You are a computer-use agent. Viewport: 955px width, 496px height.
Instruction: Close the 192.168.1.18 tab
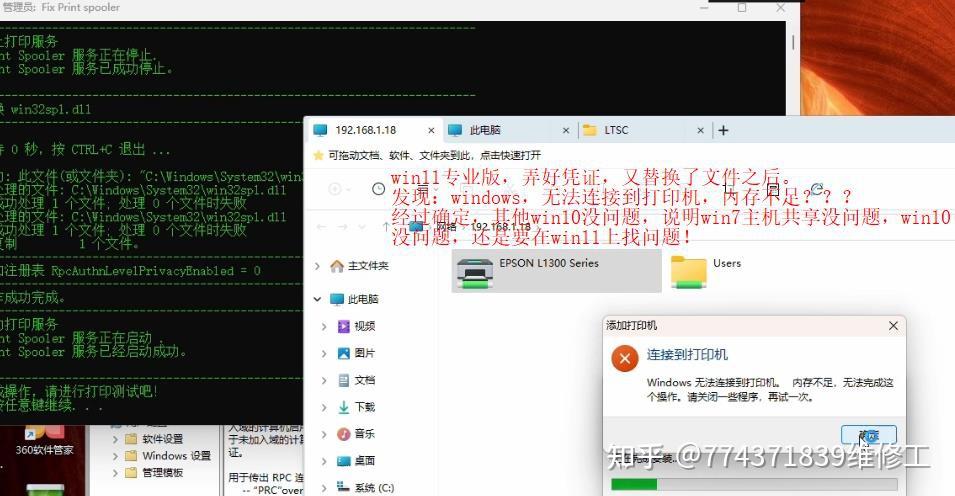(x=431, y=130)
